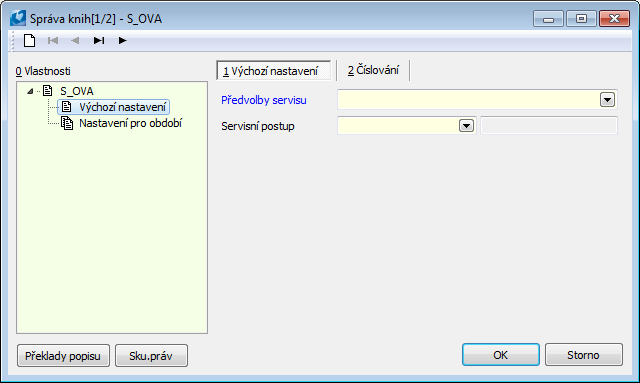Confirm with the OK button

pos(501,355)
